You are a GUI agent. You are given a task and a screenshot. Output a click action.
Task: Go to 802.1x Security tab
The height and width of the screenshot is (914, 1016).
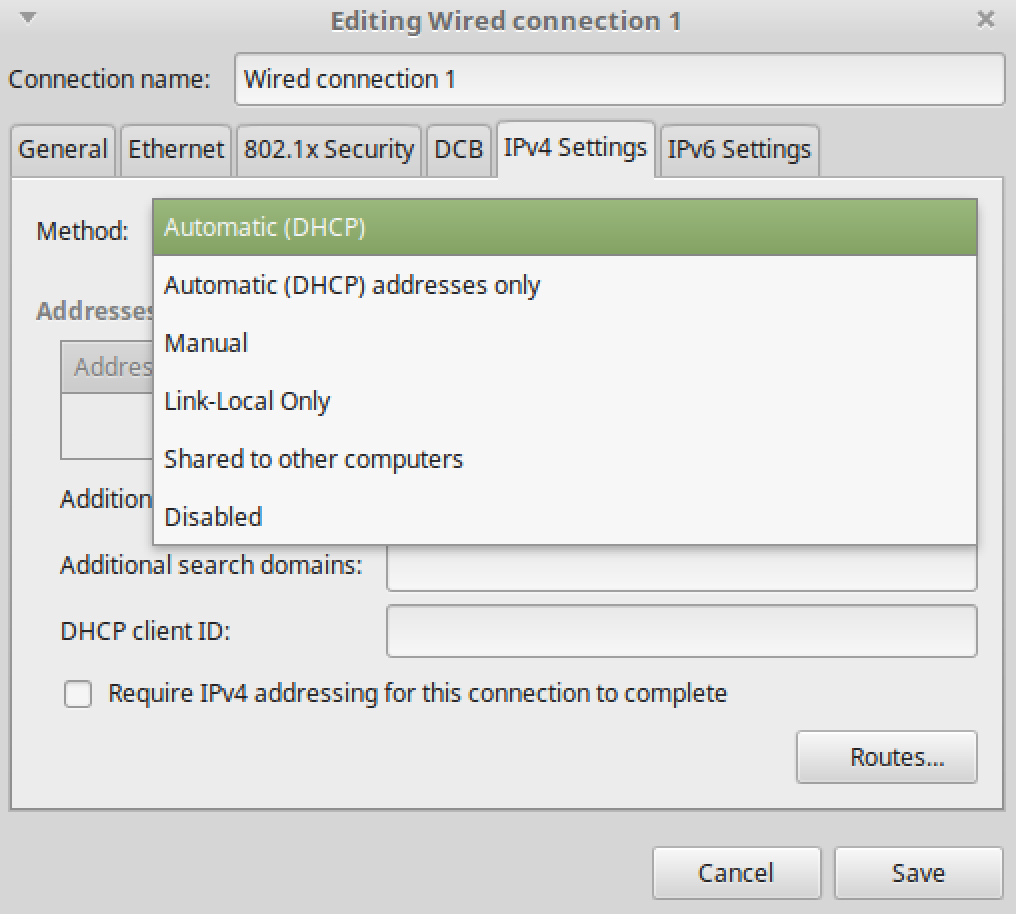(x=328, y=150)
